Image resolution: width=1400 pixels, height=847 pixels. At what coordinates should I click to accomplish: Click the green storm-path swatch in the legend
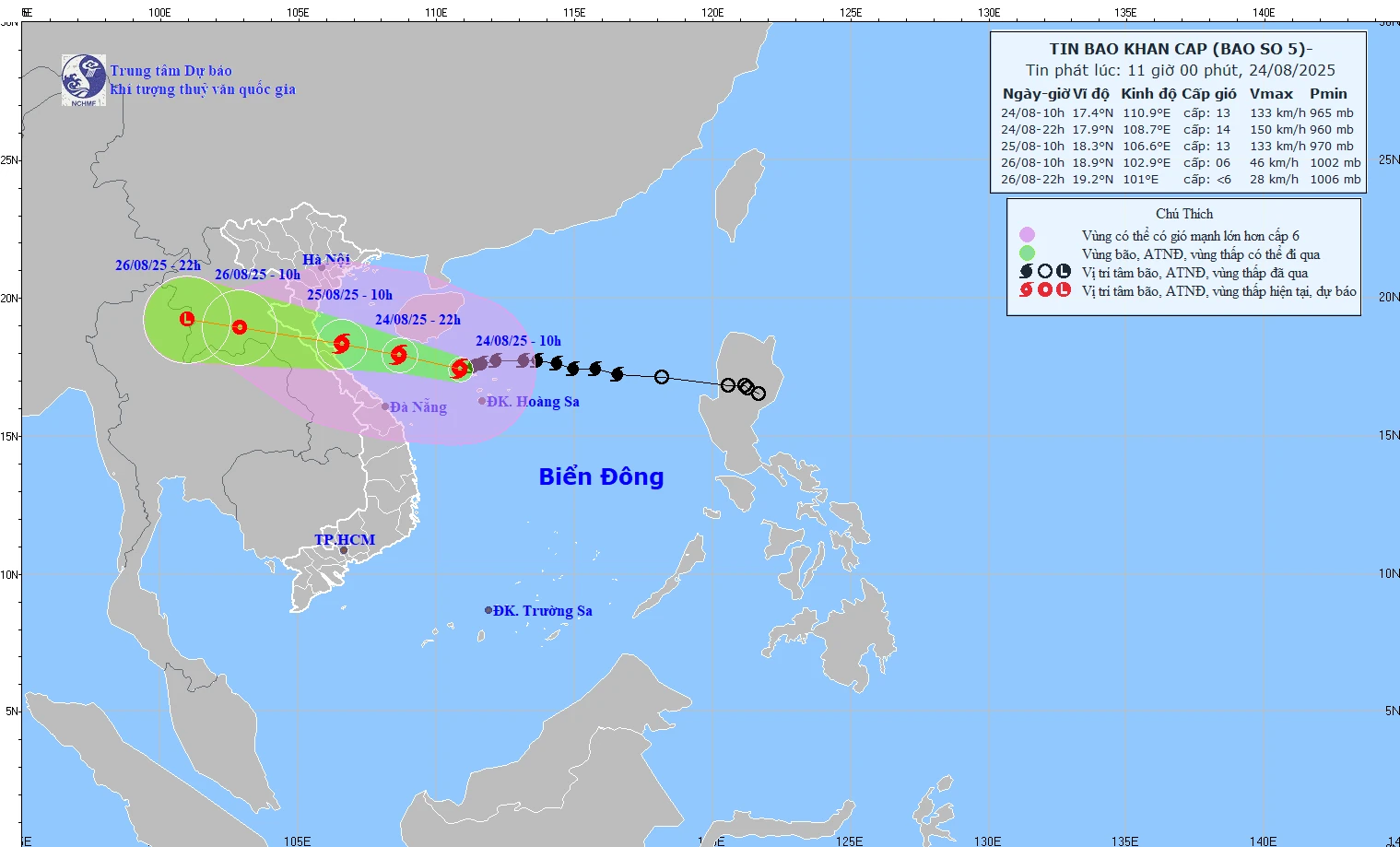(x=1027, y=253)
